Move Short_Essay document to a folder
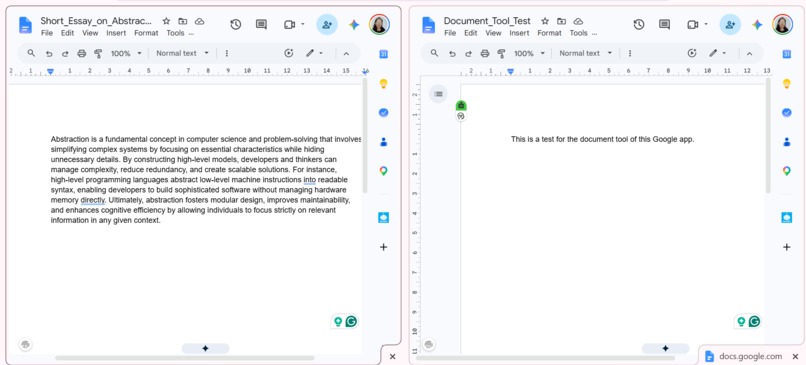 point(182,21)
